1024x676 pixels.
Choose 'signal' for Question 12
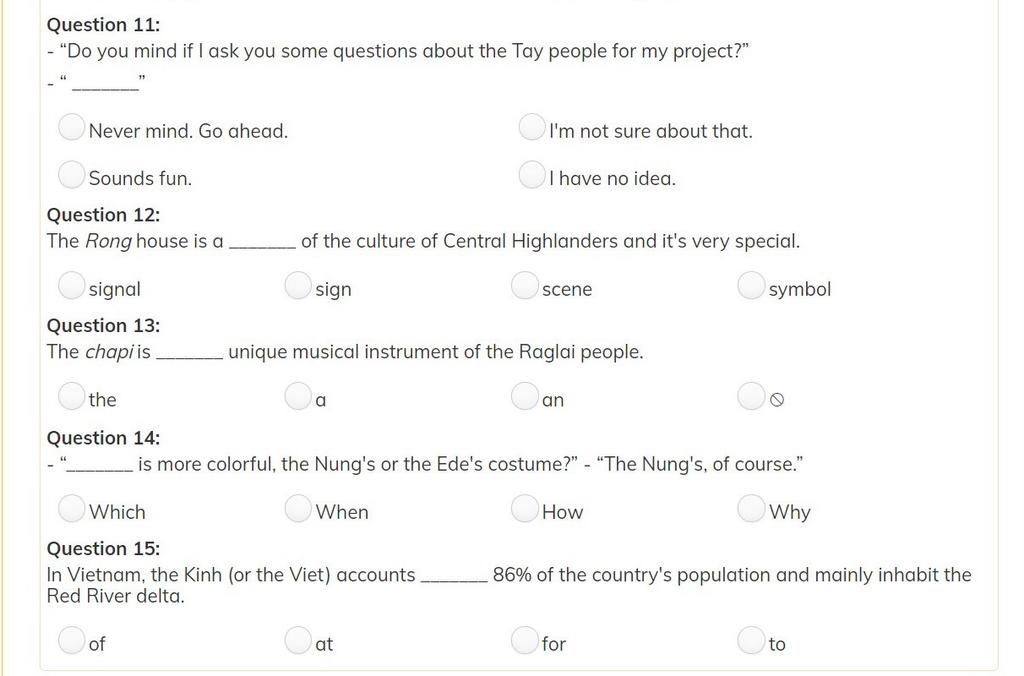(71, 285)
